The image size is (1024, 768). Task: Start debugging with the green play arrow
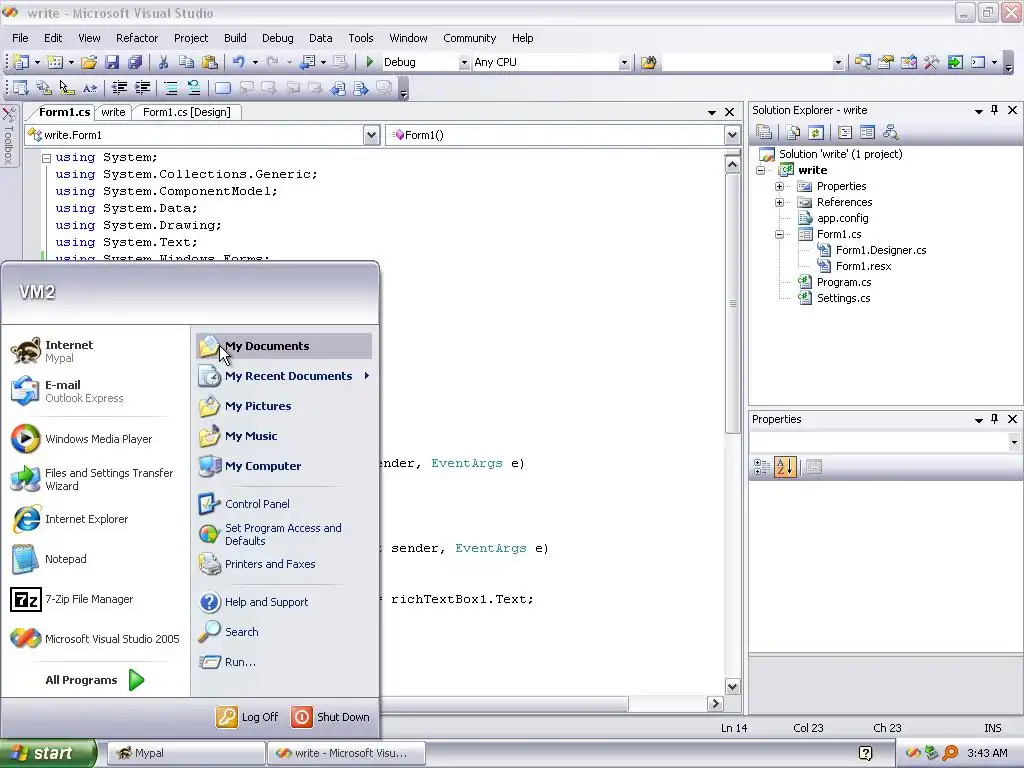(370, 62)
